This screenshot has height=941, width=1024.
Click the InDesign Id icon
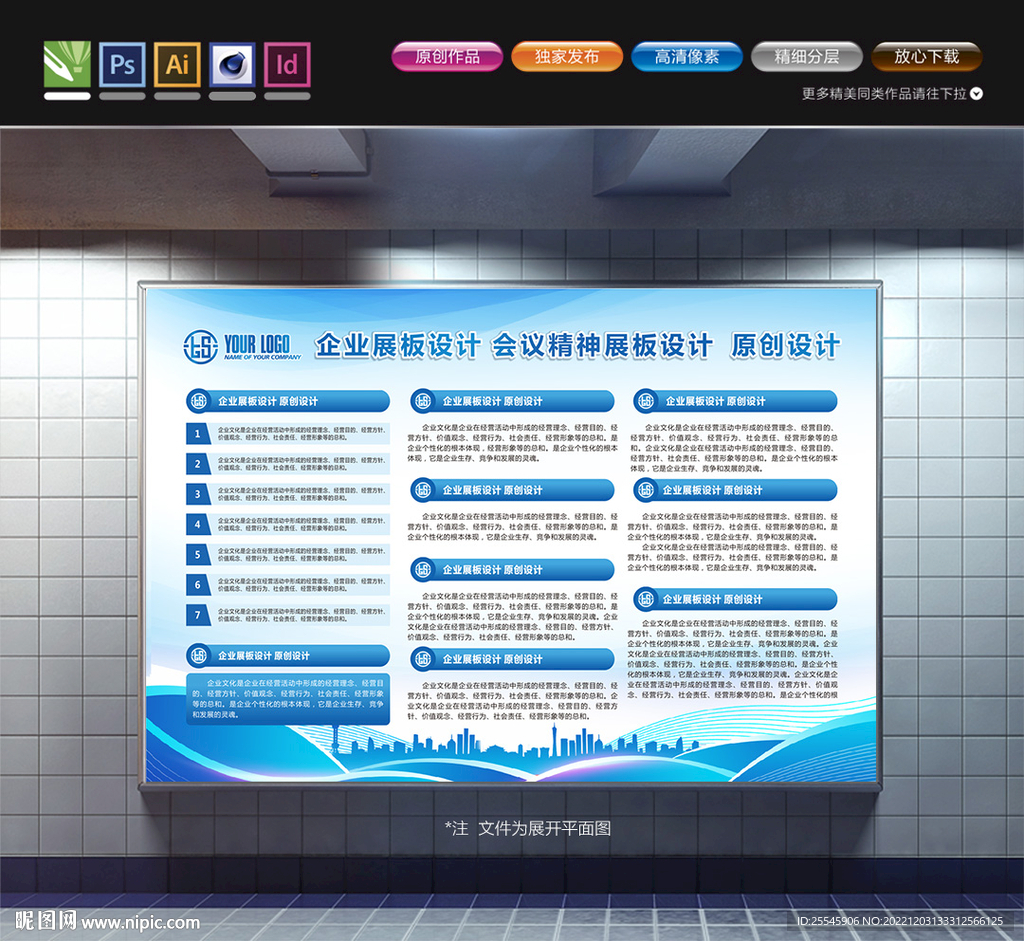pyautogui.click(x=287, y=64)
